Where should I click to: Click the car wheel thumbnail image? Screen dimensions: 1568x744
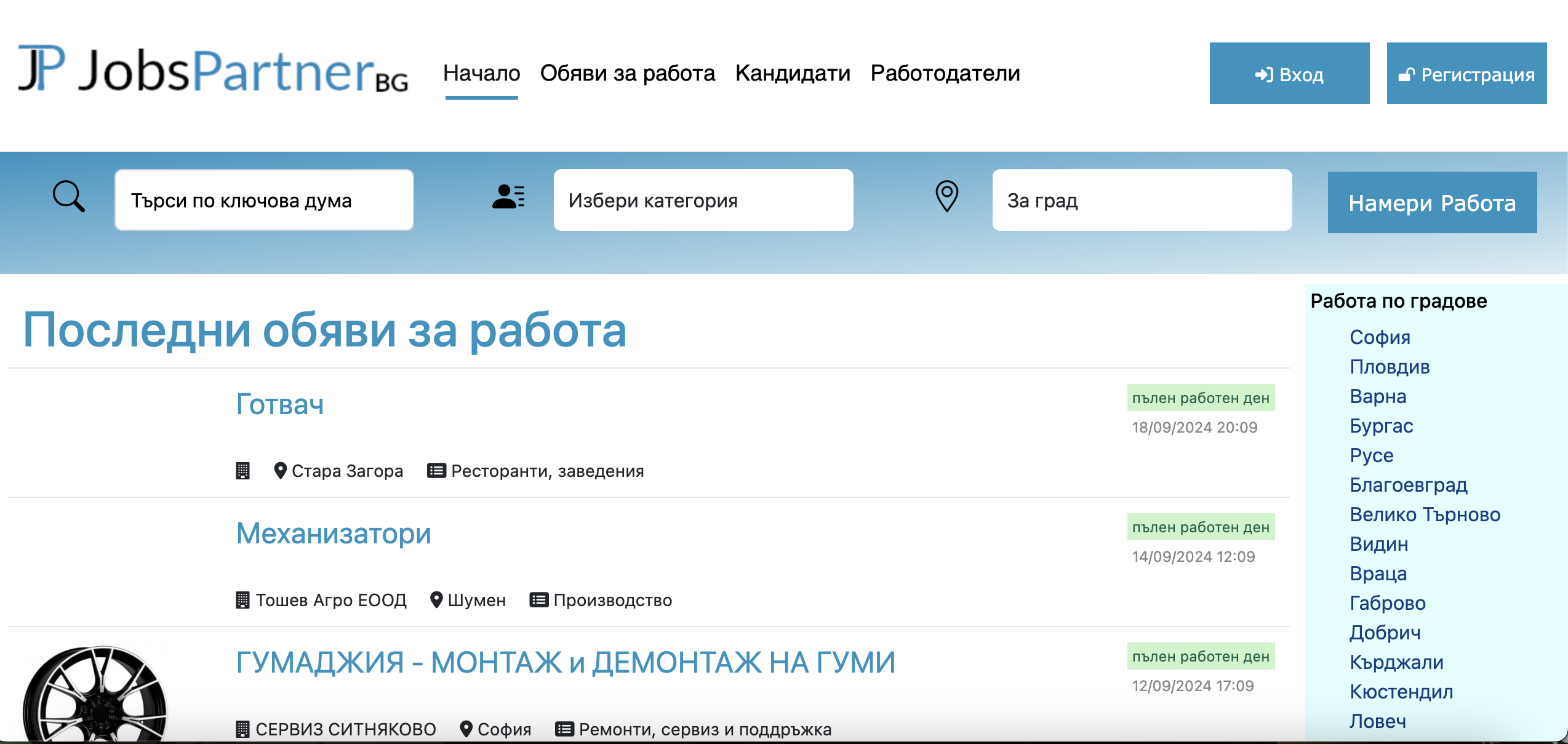(x=95, y=694)
